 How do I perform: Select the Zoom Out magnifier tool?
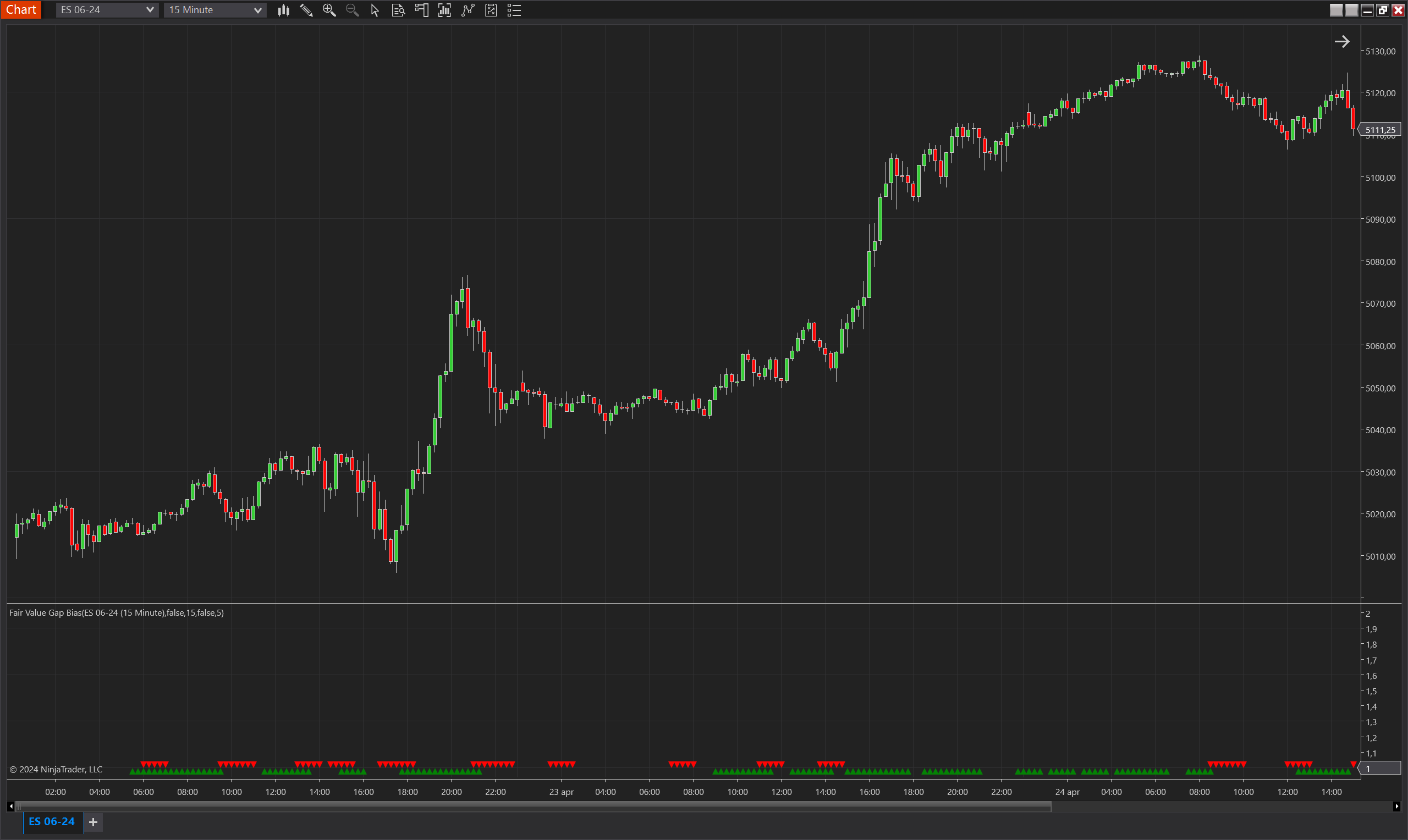[352, 10]
